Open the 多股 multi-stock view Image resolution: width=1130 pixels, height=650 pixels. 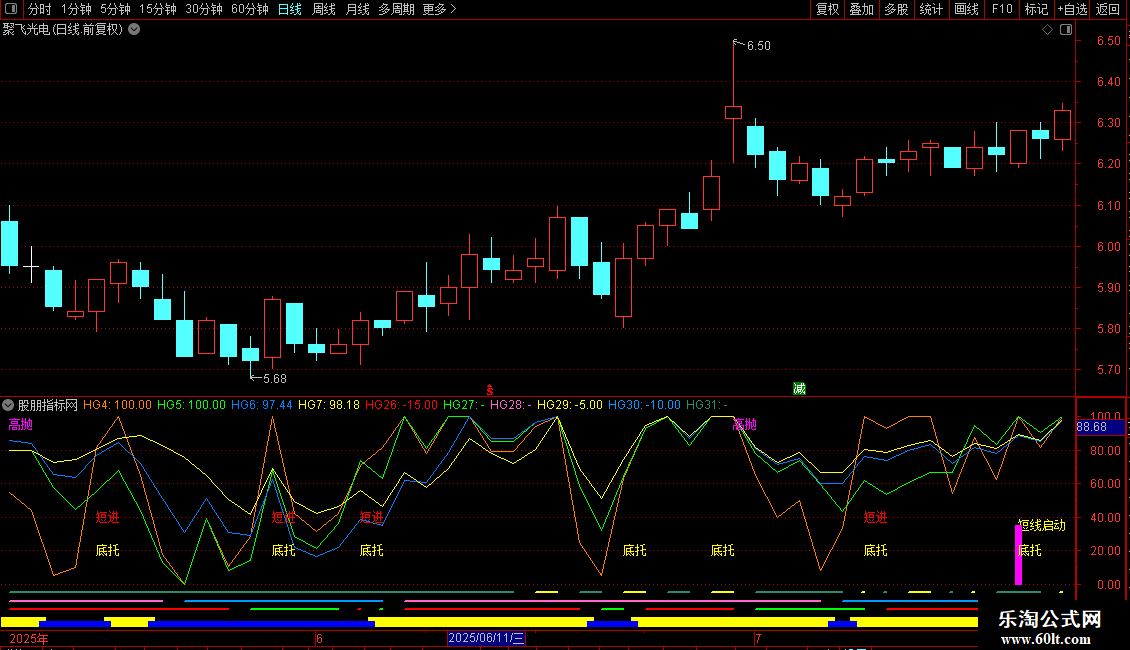tap(896, 9)
